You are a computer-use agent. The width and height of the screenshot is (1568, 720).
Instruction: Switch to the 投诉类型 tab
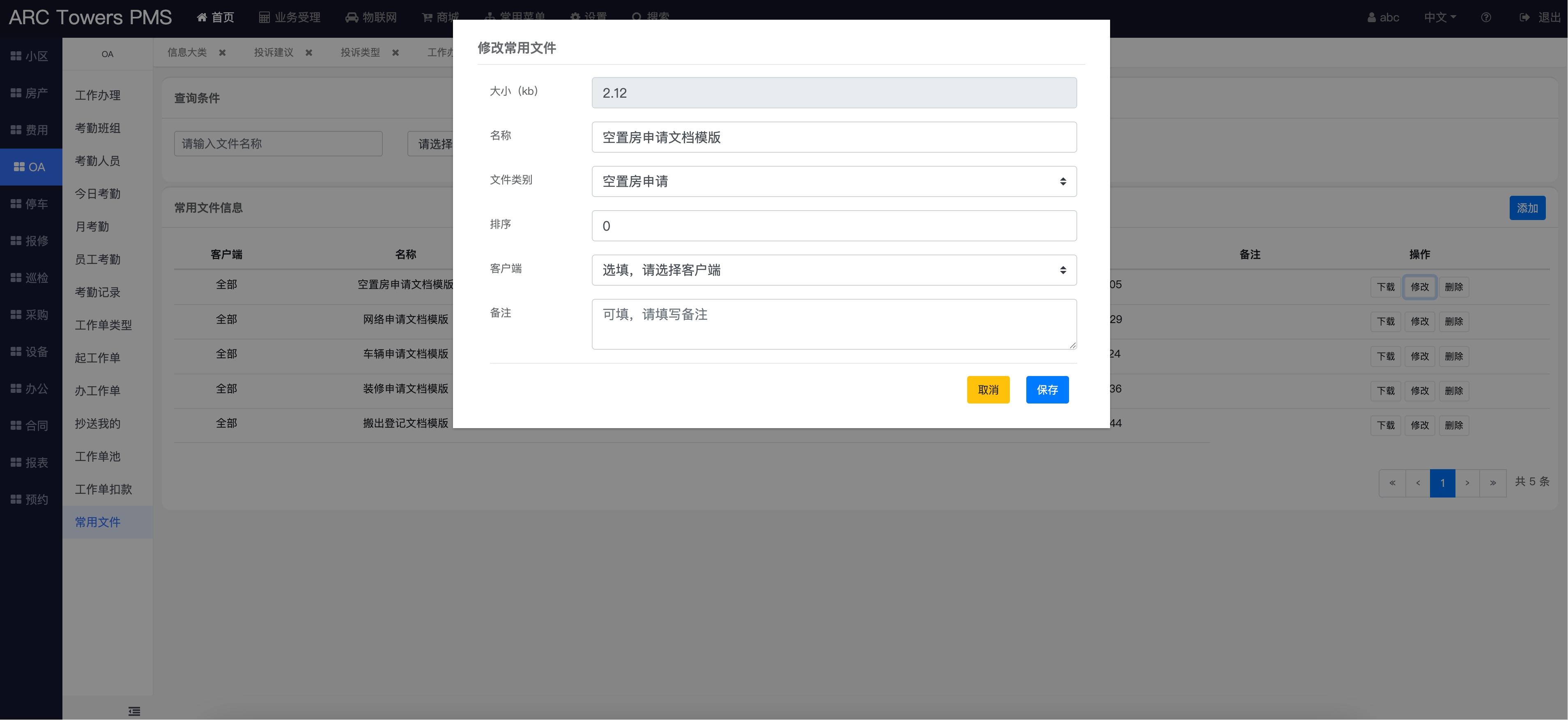pos(360,53)
